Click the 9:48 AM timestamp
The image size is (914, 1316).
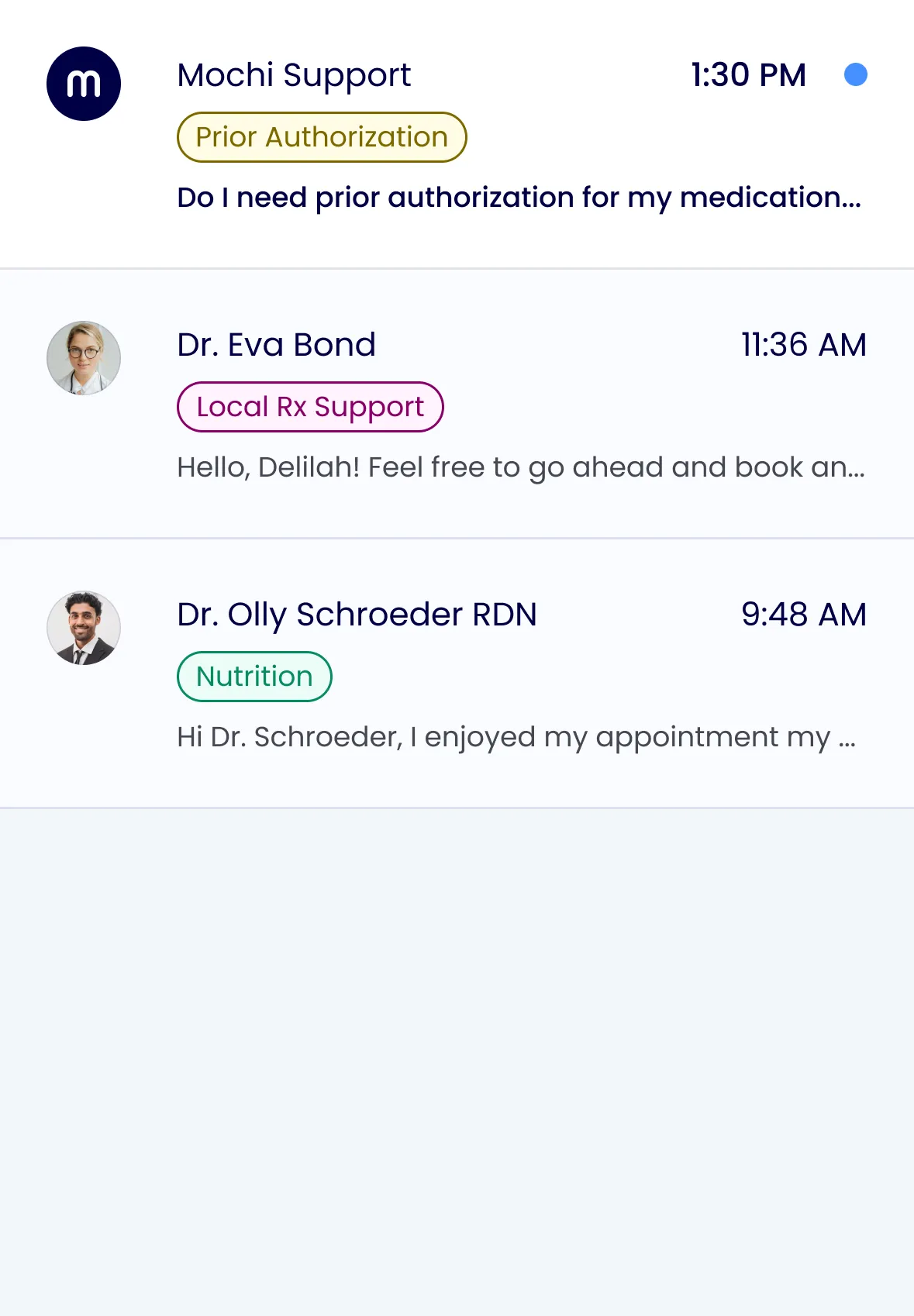pyautogui.click(x=803, y=615)
